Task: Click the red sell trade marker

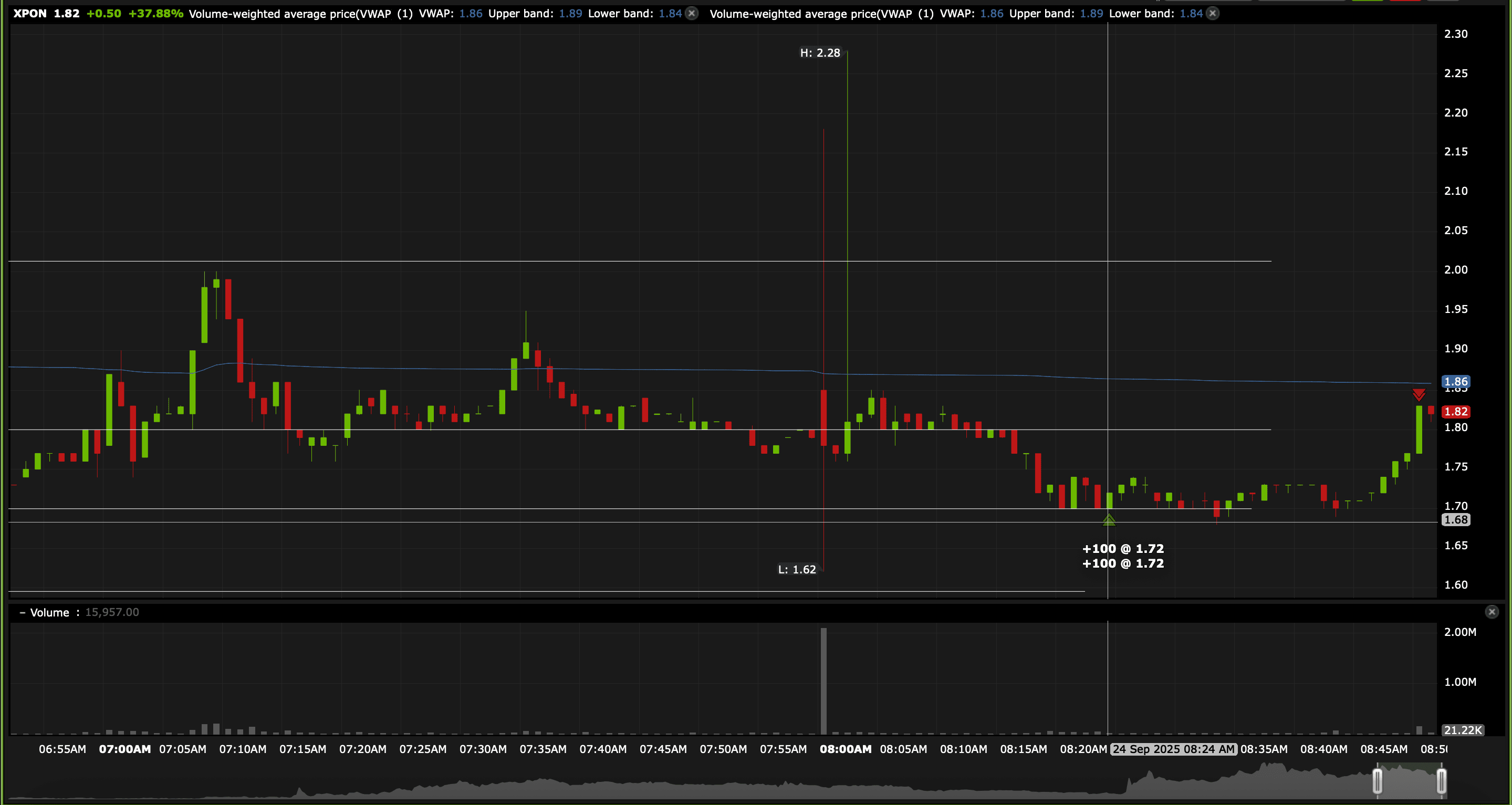Action: (x=1419, y=394)
